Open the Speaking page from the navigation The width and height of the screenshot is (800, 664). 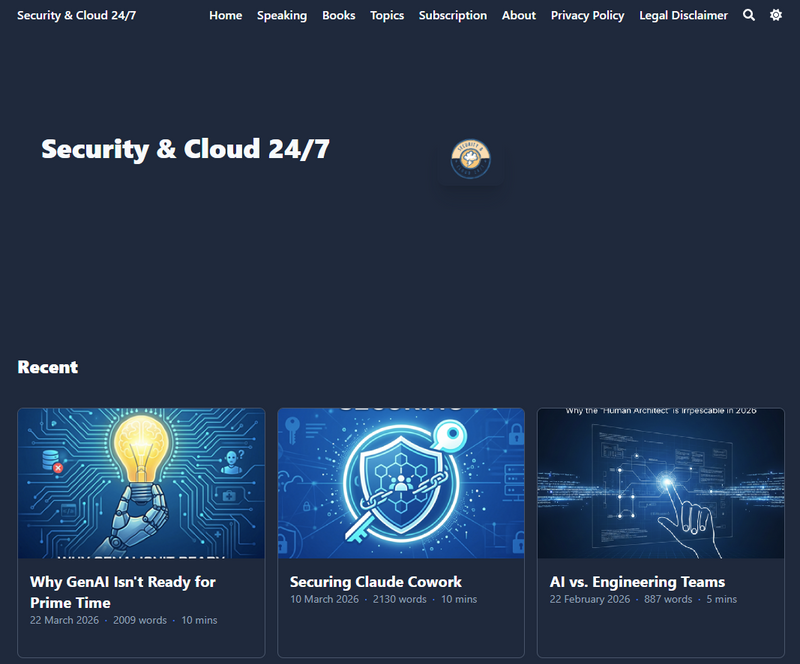(x=282, y=15)
